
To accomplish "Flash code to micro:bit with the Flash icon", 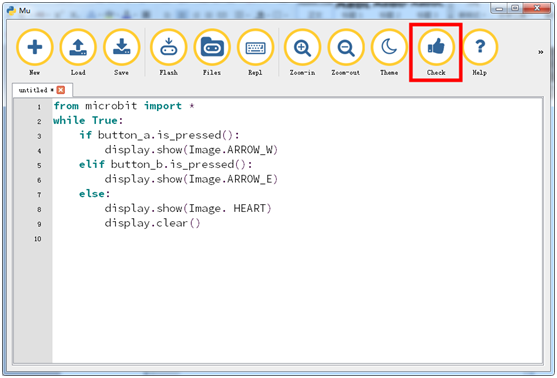I will pos(168,47).
